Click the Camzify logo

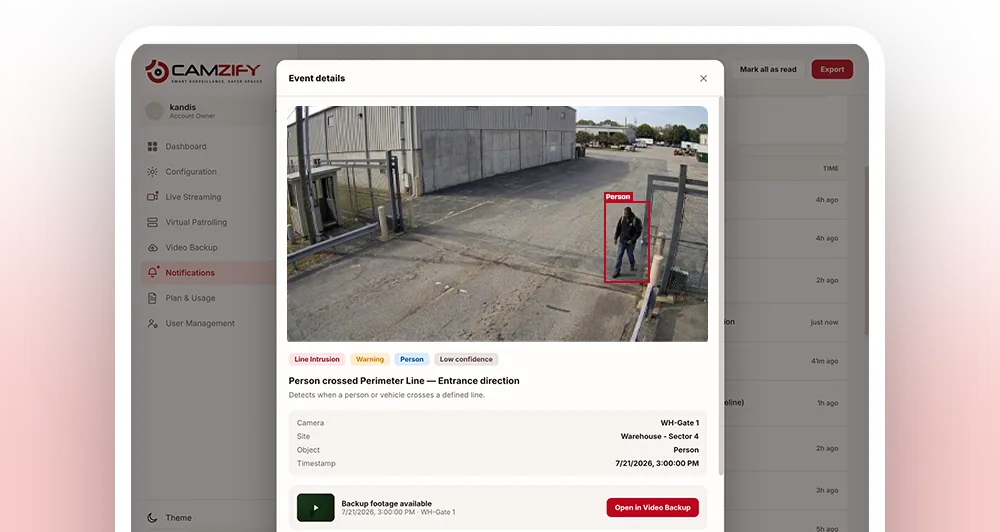203,71
